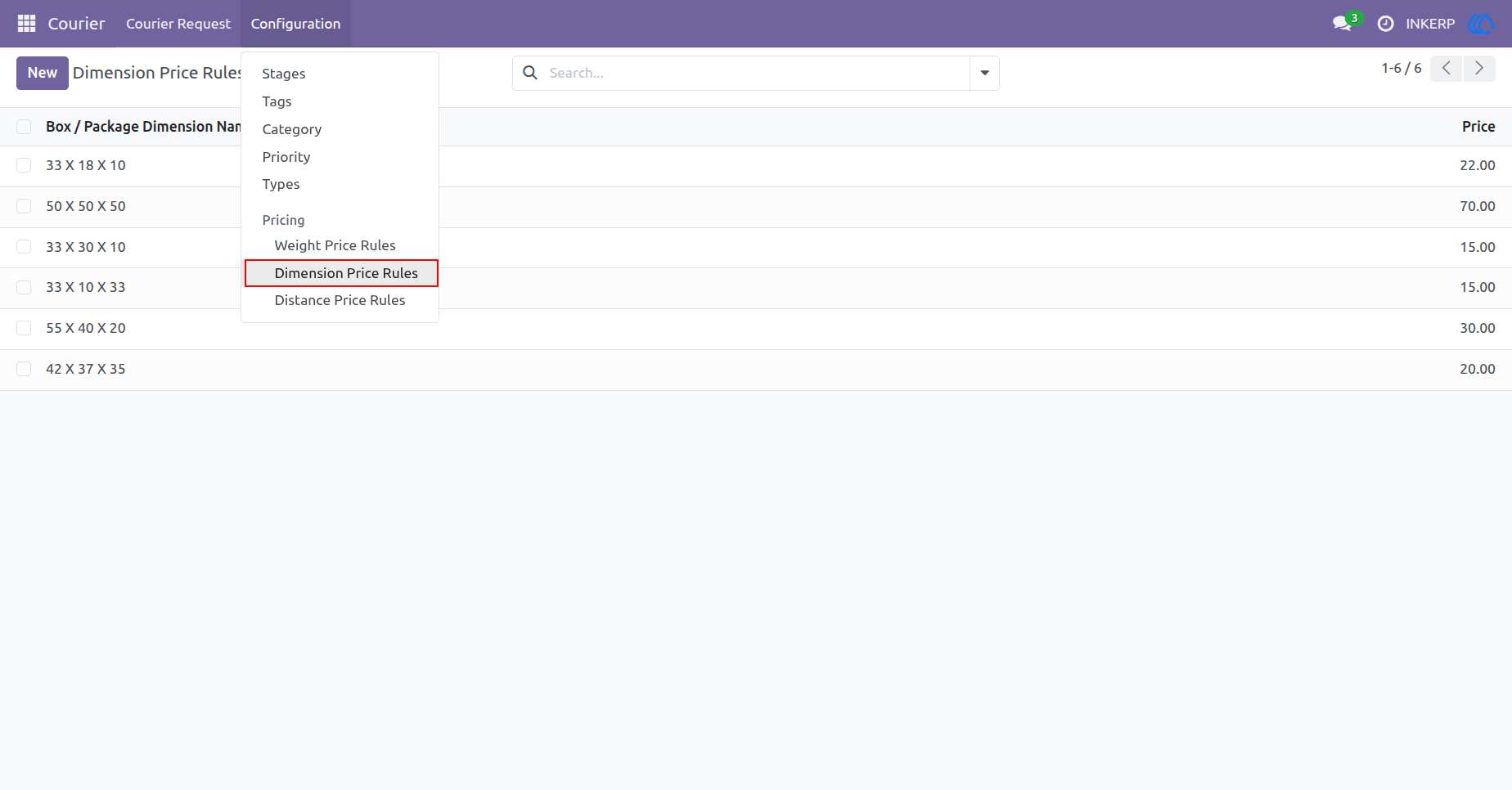Open the Configuration menu
Screen dimensions: 1512x790
point(295,24)
